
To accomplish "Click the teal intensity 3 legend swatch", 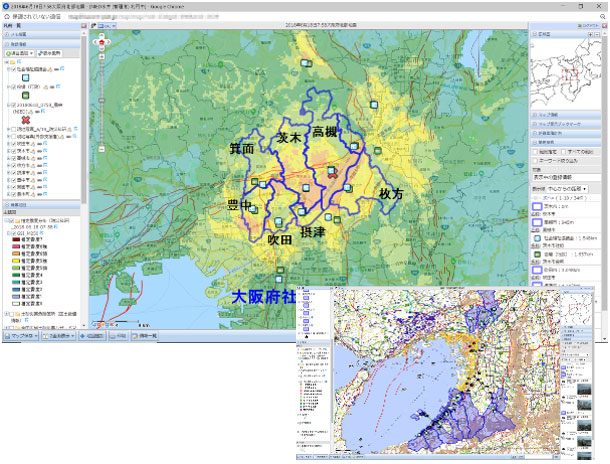I will coord(16,282).
